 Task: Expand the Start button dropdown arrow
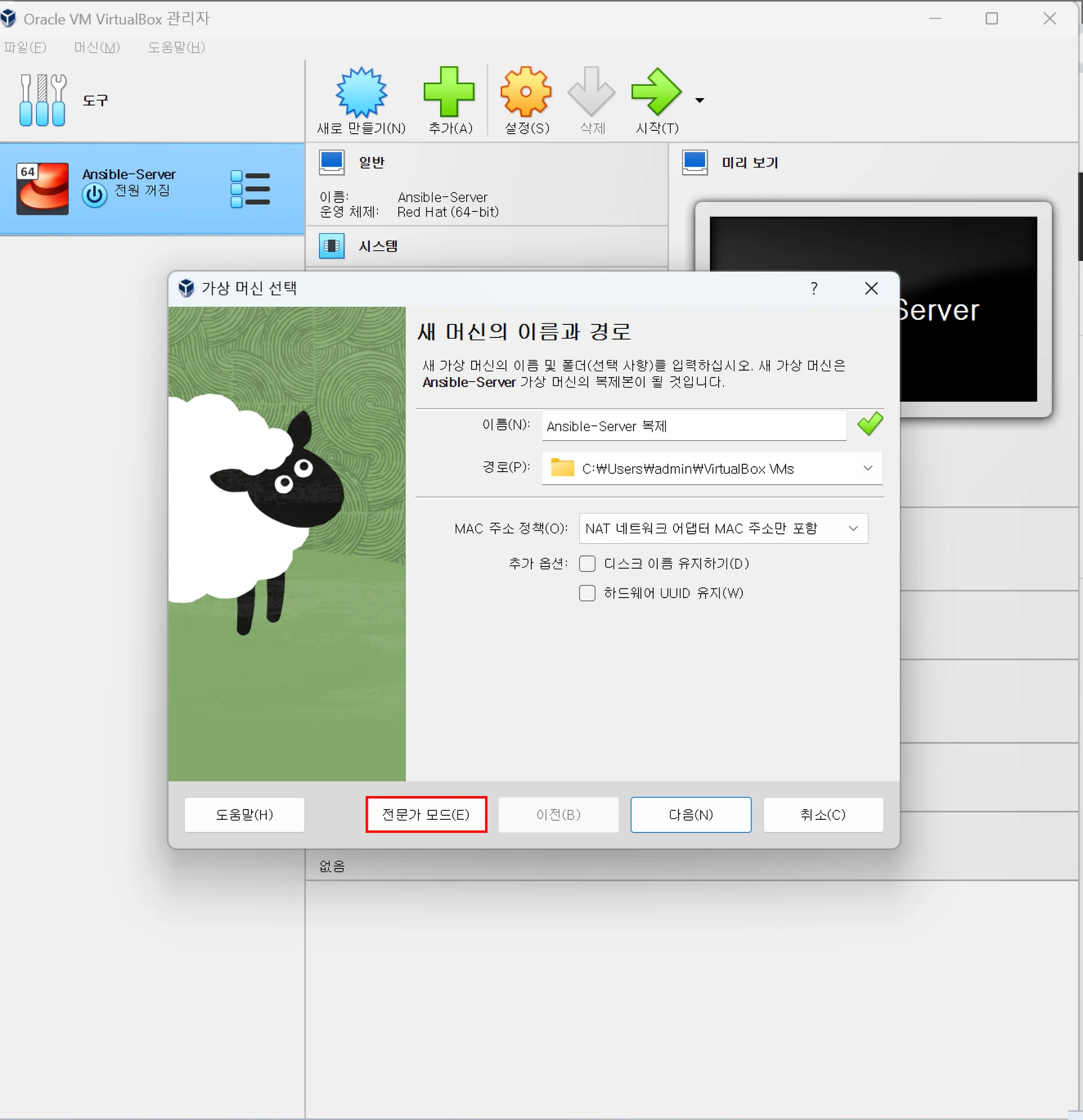[x=700, y=100]
